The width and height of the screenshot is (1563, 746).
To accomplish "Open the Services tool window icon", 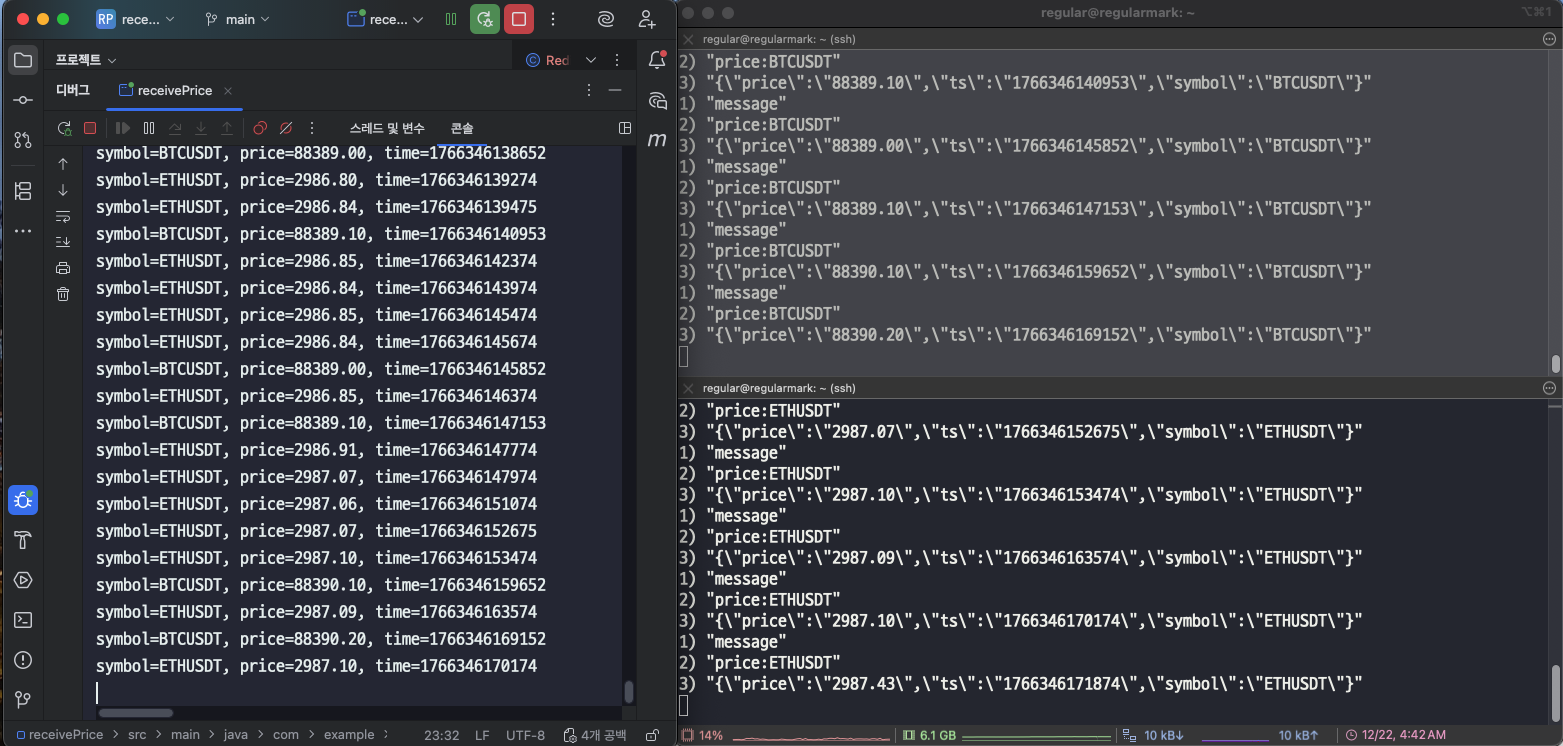I will coord(23,580).
